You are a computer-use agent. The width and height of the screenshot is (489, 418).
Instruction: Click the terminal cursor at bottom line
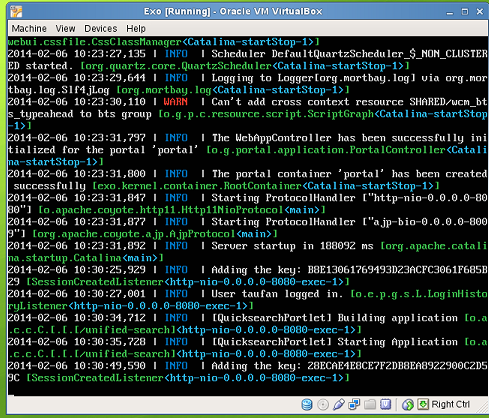(11, 395)
